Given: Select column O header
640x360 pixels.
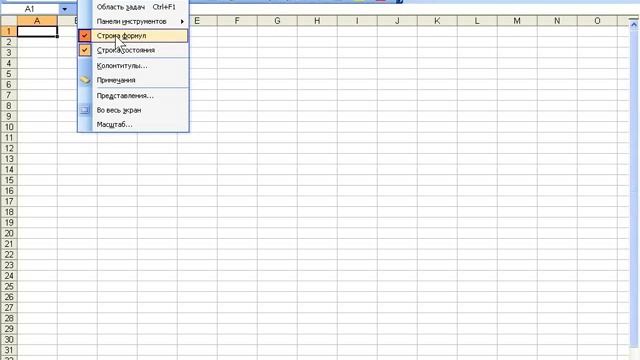Looking at the screenshot, I should coord(597,21).
